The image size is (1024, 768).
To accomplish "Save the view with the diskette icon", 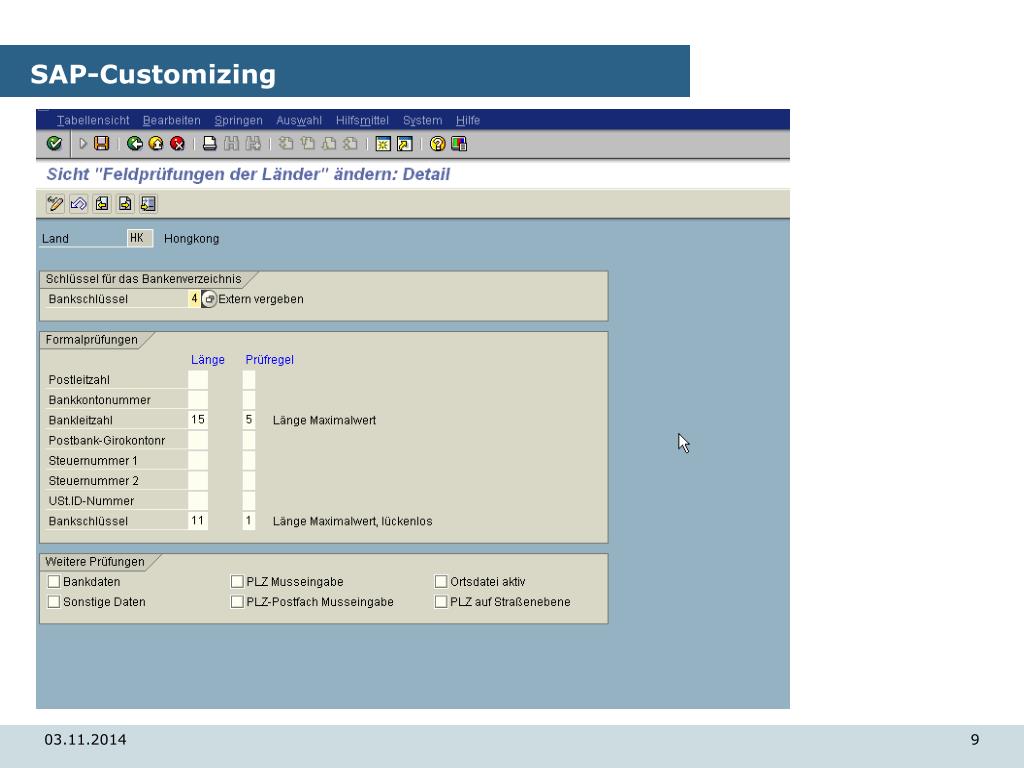I will [x=101, y=144].
